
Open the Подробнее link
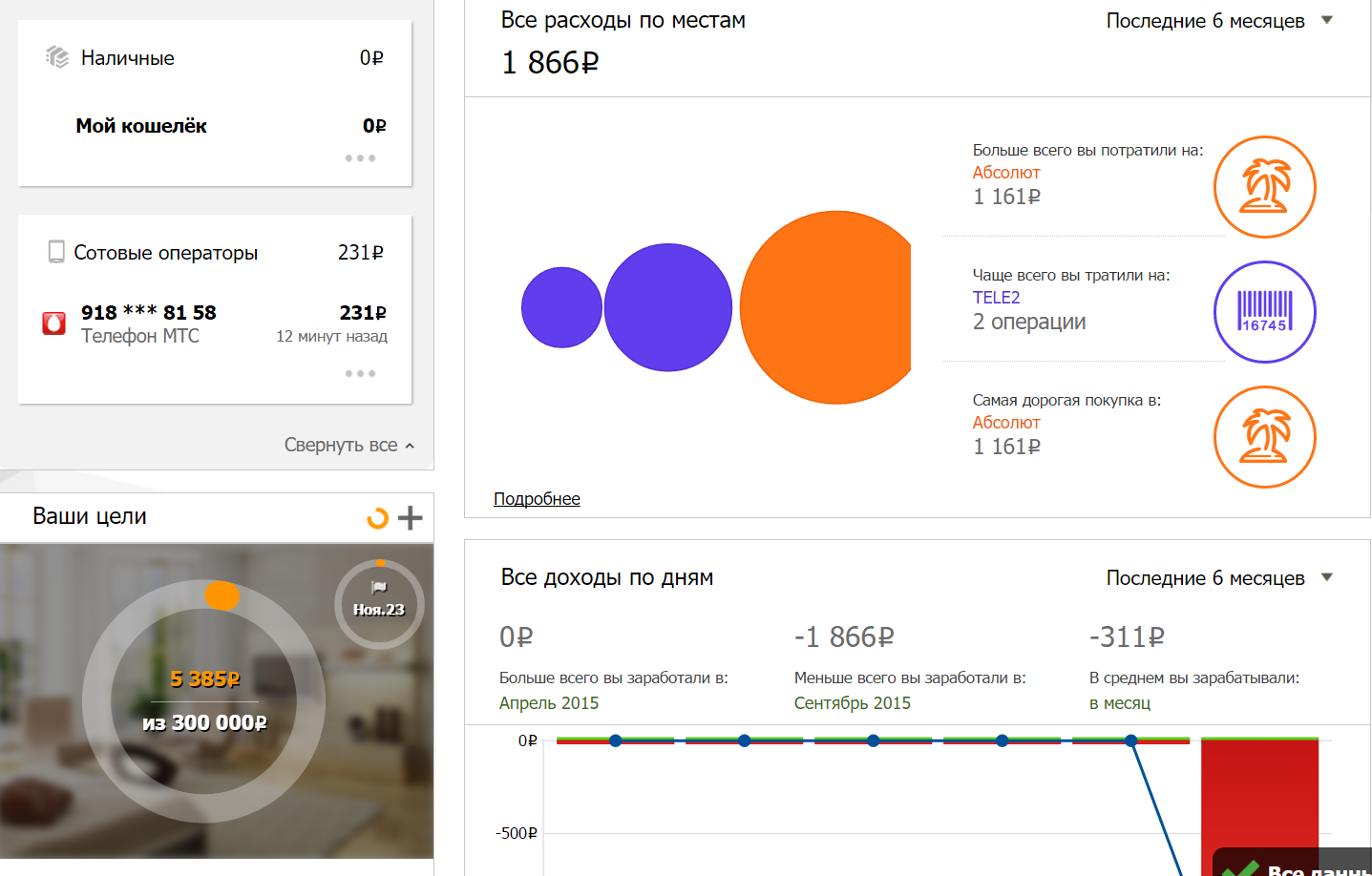[537, 499]
